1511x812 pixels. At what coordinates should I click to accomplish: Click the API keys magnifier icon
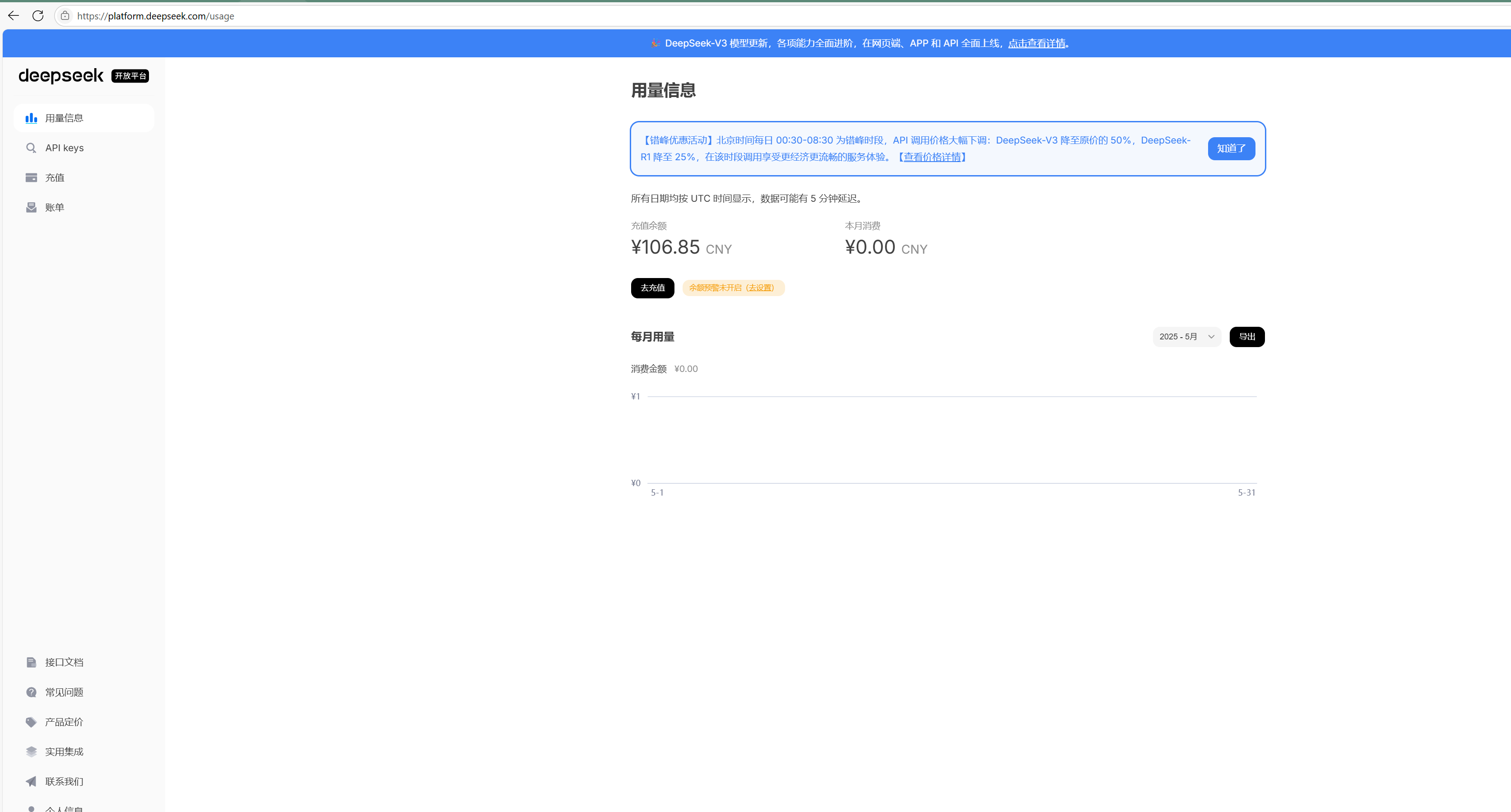coord(31,148)
